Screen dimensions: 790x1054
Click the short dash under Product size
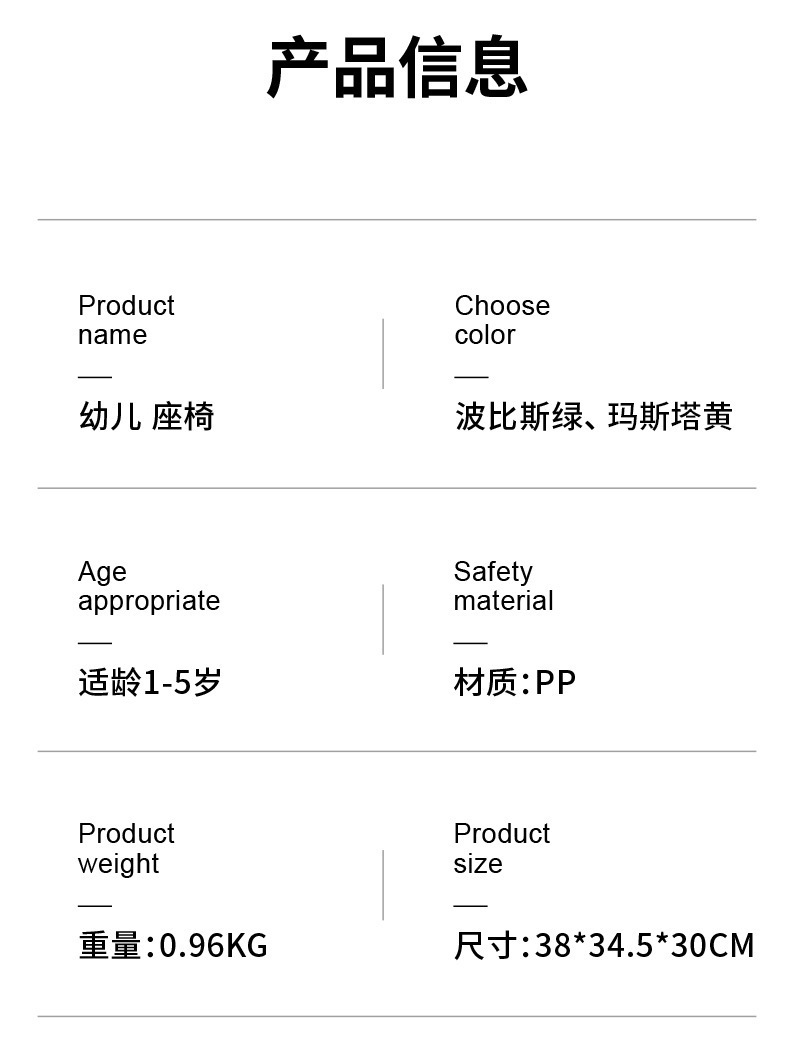pos(471,906)
